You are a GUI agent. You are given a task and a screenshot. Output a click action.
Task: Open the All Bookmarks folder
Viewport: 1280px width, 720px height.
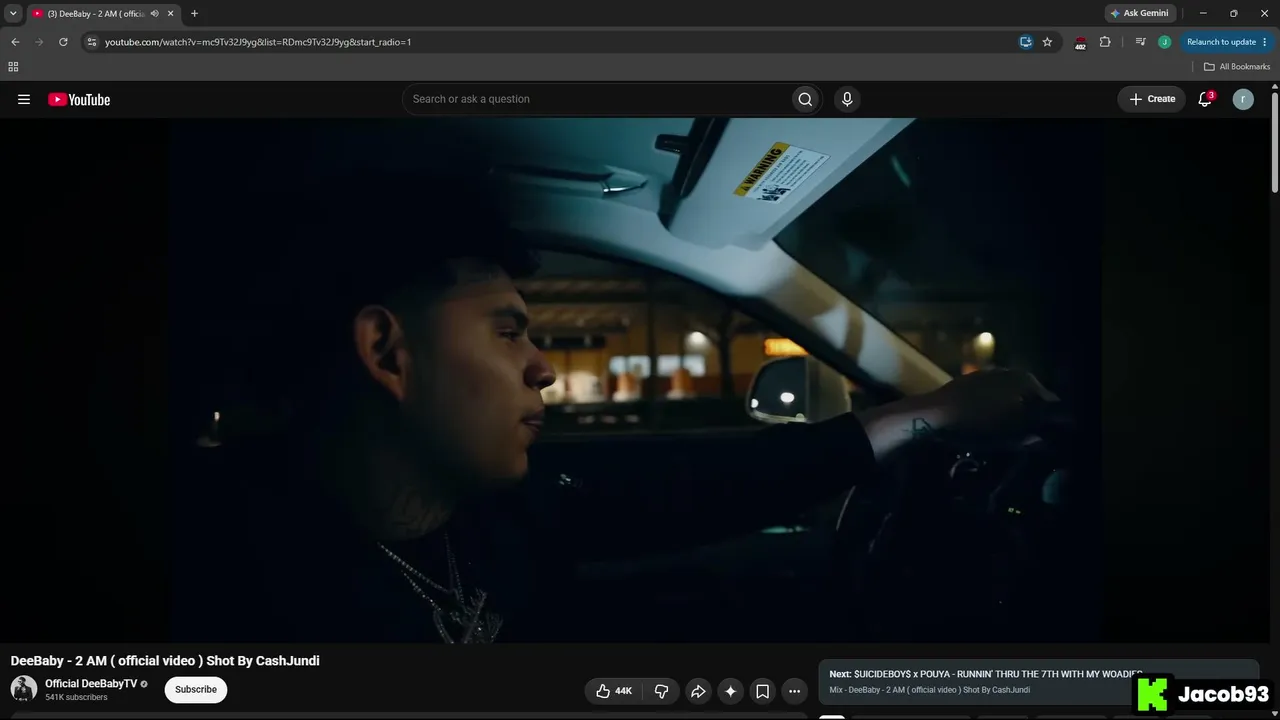pyautogui.click(x=1237, y=67)
